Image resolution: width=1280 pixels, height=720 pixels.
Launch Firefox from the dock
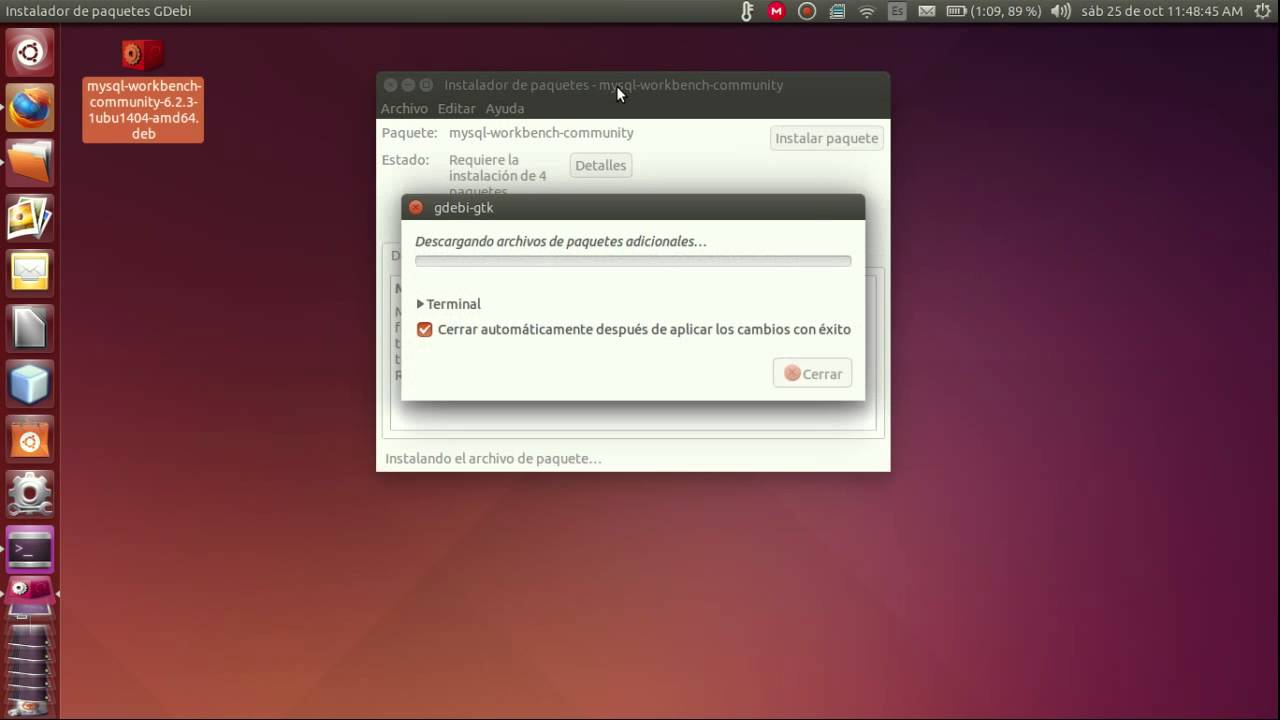click(29, 107)
